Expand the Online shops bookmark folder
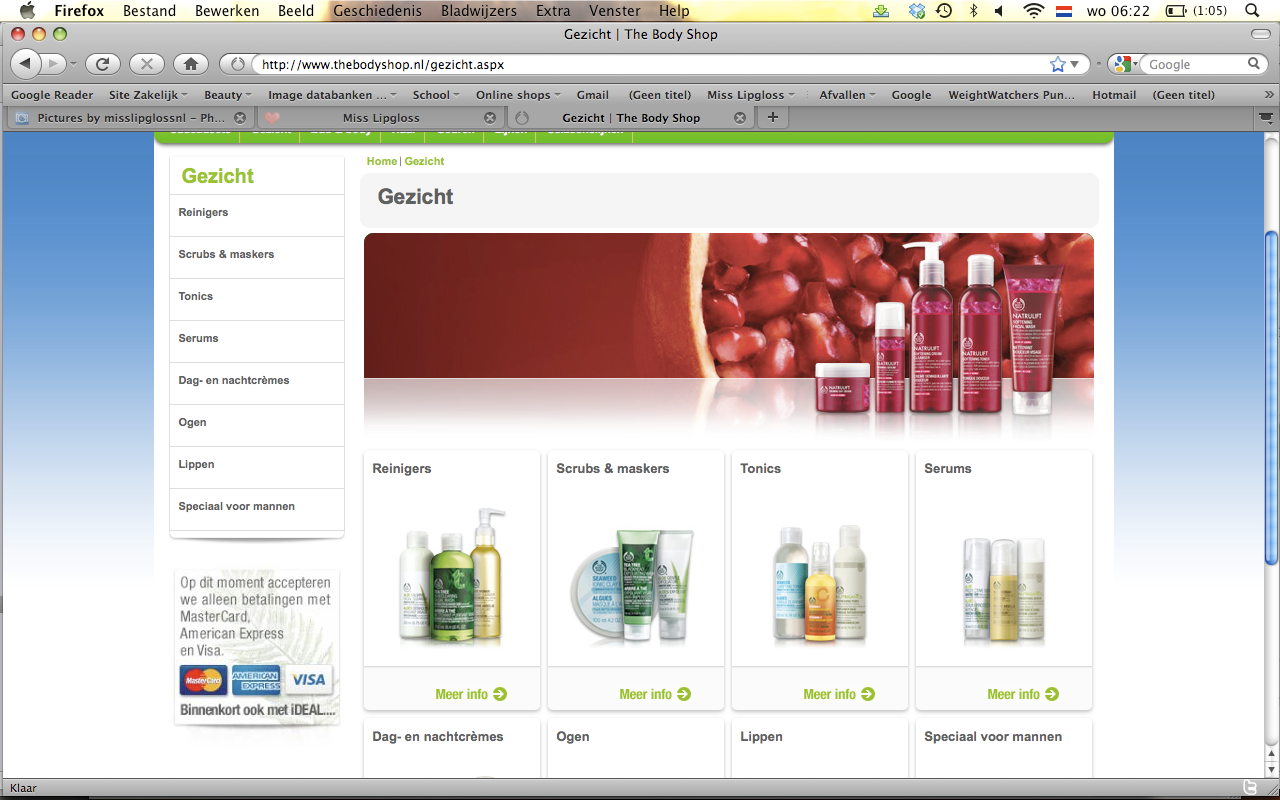The height and width of the screenshot is (800, 1280). click(x=518, y=95)
